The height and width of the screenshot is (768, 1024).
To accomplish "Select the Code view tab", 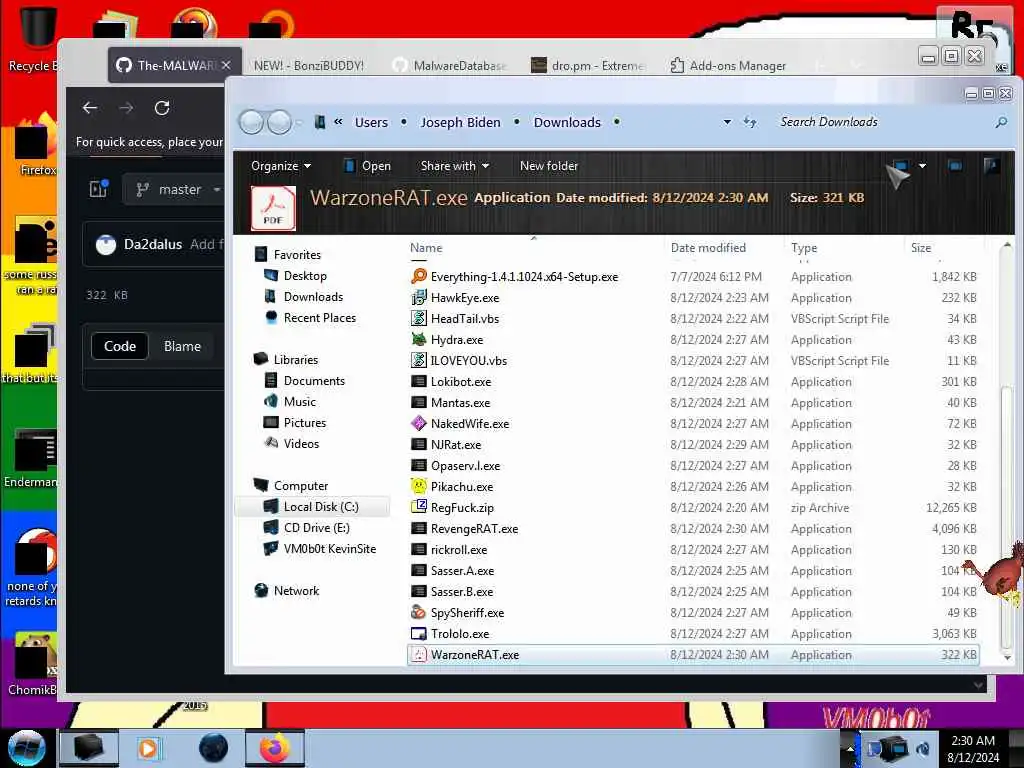I will [x=120, y=346].
